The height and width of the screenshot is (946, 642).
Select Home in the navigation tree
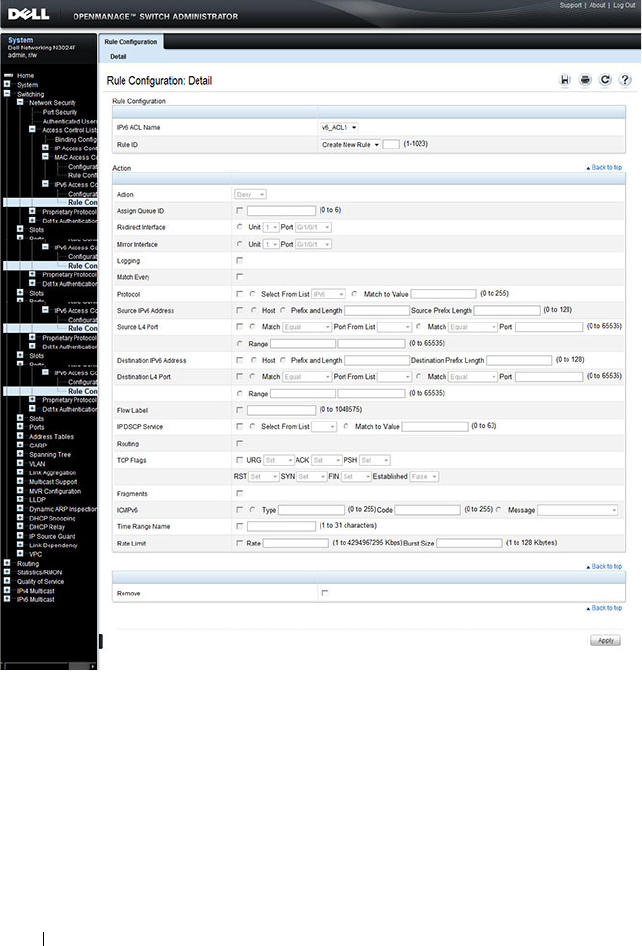coord(25,75)
